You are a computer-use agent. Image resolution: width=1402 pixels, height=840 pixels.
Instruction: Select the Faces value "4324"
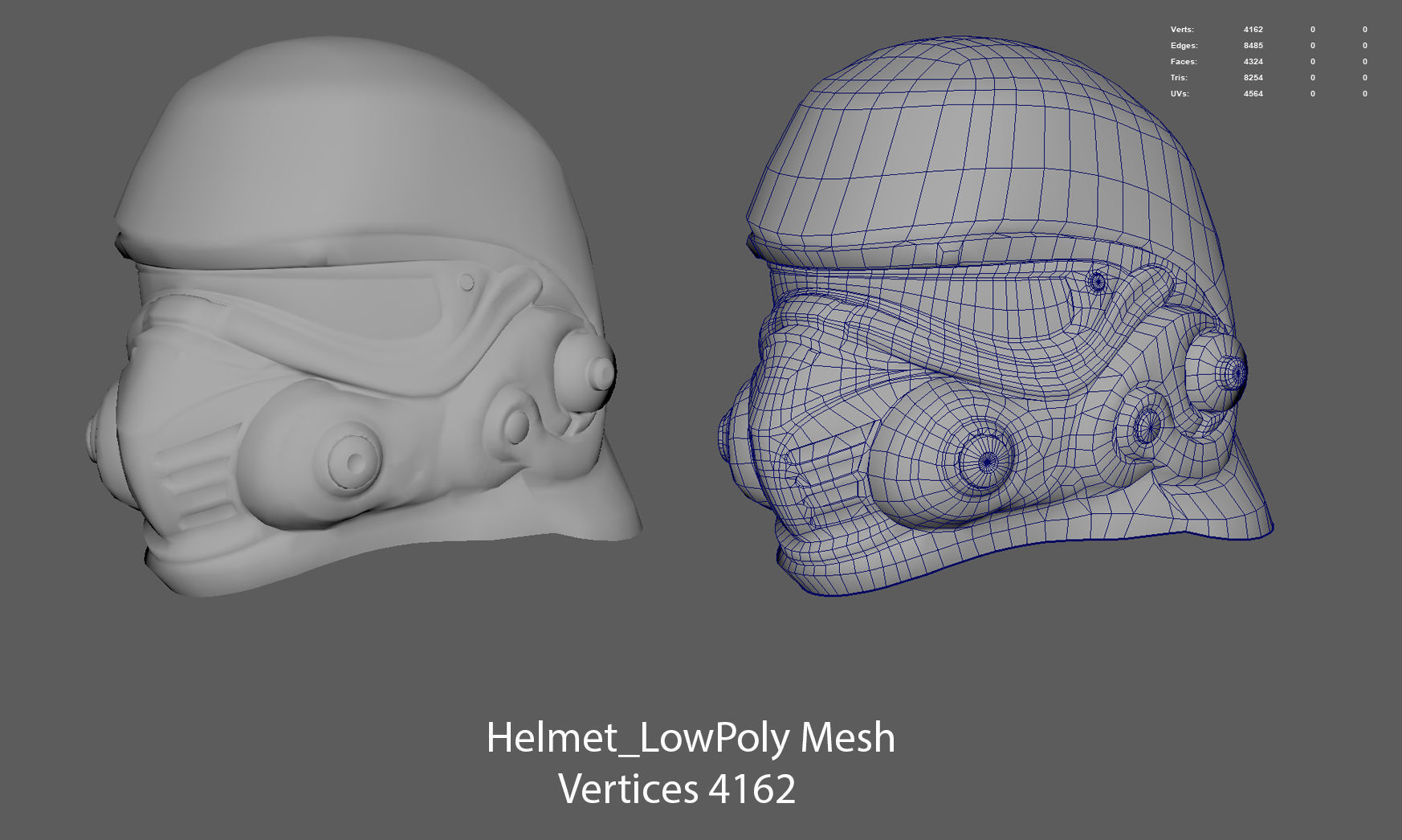1253,62
